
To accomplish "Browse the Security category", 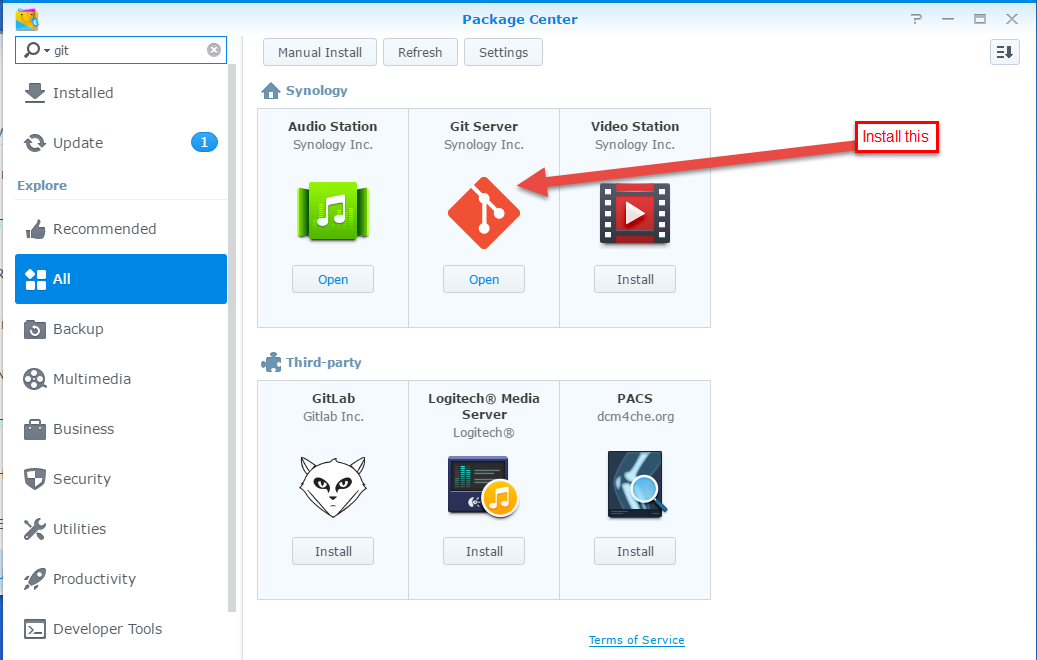I will click(121, 479).
